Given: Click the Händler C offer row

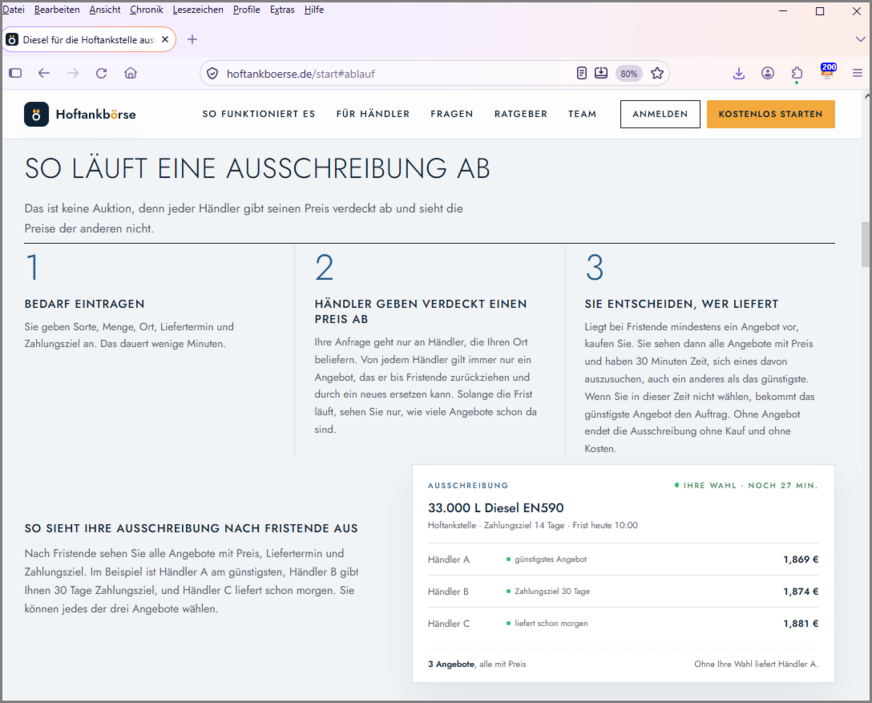Looking at the screenshot, I should [623, 623].
